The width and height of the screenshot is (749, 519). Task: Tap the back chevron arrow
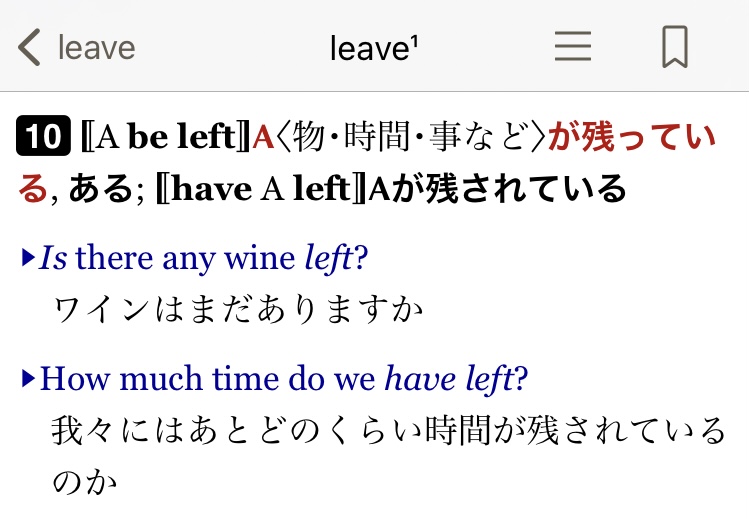pyautogui.click(x=30, y=47)
